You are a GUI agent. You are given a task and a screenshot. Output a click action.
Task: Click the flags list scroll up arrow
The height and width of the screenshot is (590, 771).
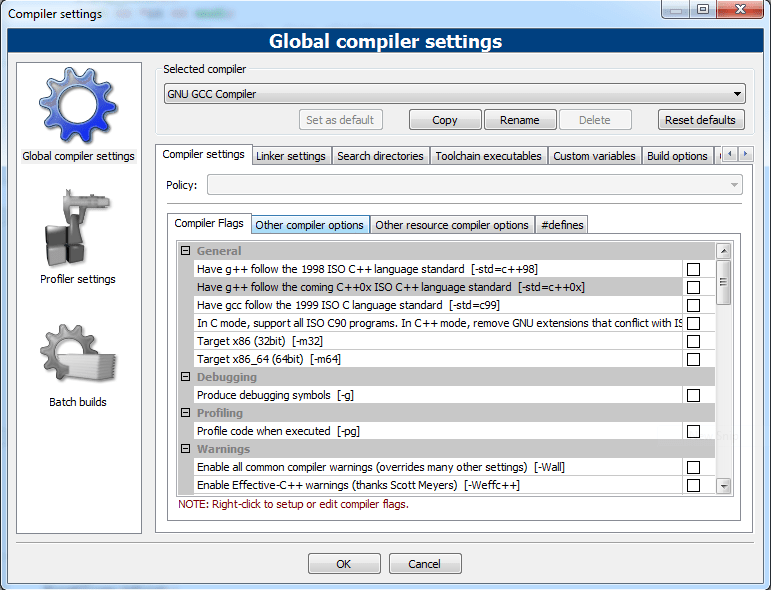coord(723,251)
